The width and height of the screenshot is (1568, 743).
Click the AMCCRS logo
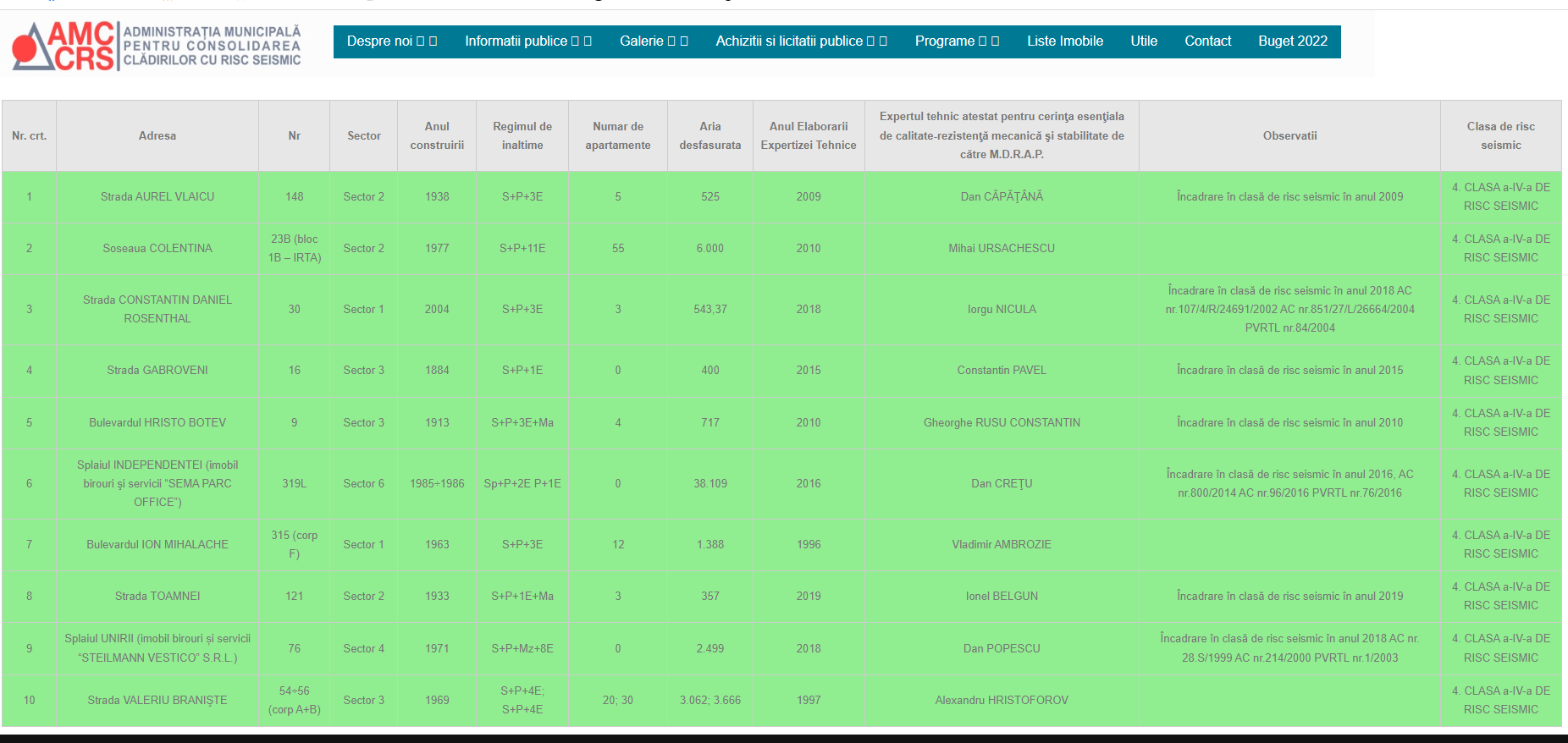click(x=157, y=46)
